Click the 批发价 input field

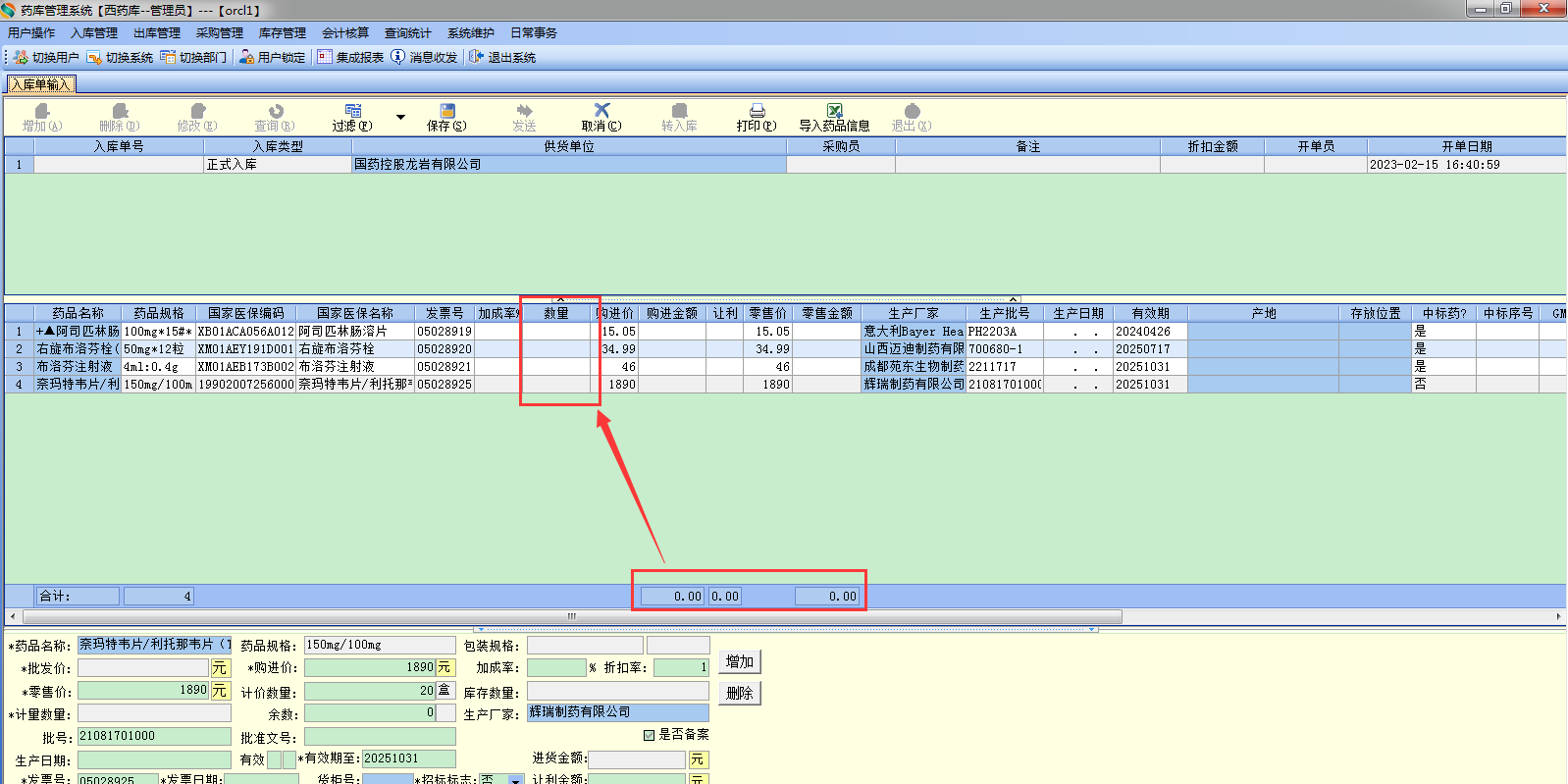click(x=144, y=668)
